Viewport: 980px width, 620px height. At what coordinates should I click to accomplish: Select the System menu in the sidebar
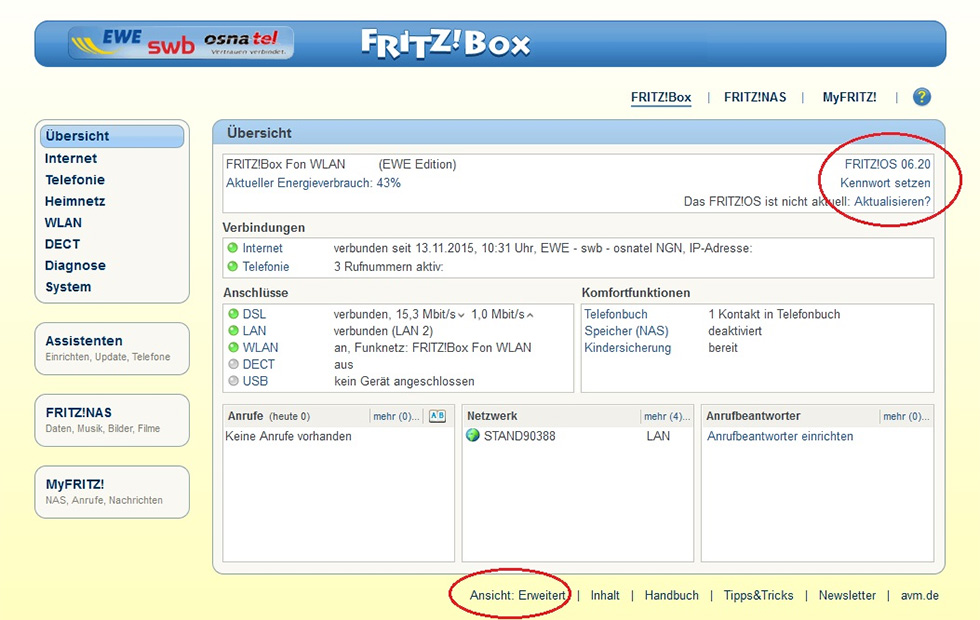(68, 287)
